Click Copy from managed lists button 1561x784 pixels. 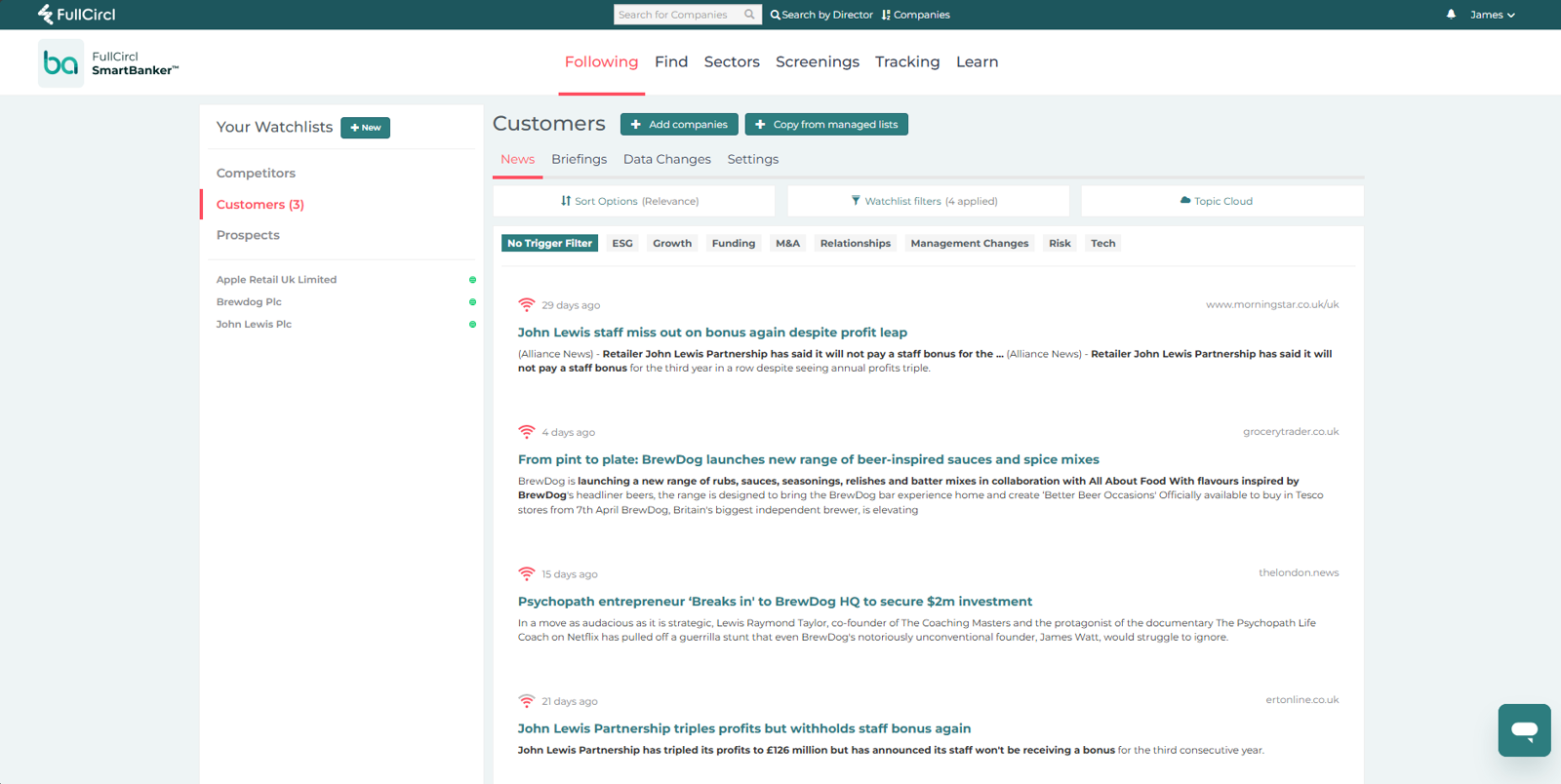pos(826,125)
